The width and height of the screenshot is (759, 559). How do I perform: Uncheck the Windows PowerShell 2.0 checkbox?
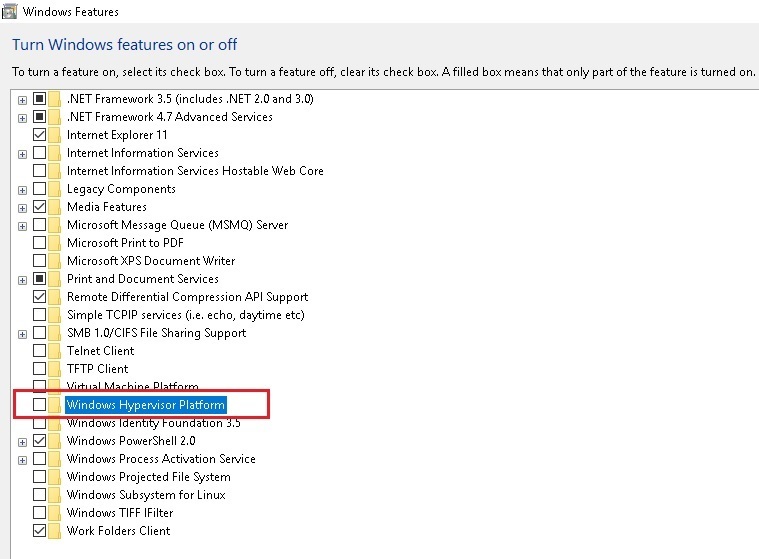click(x=40, y=440)
